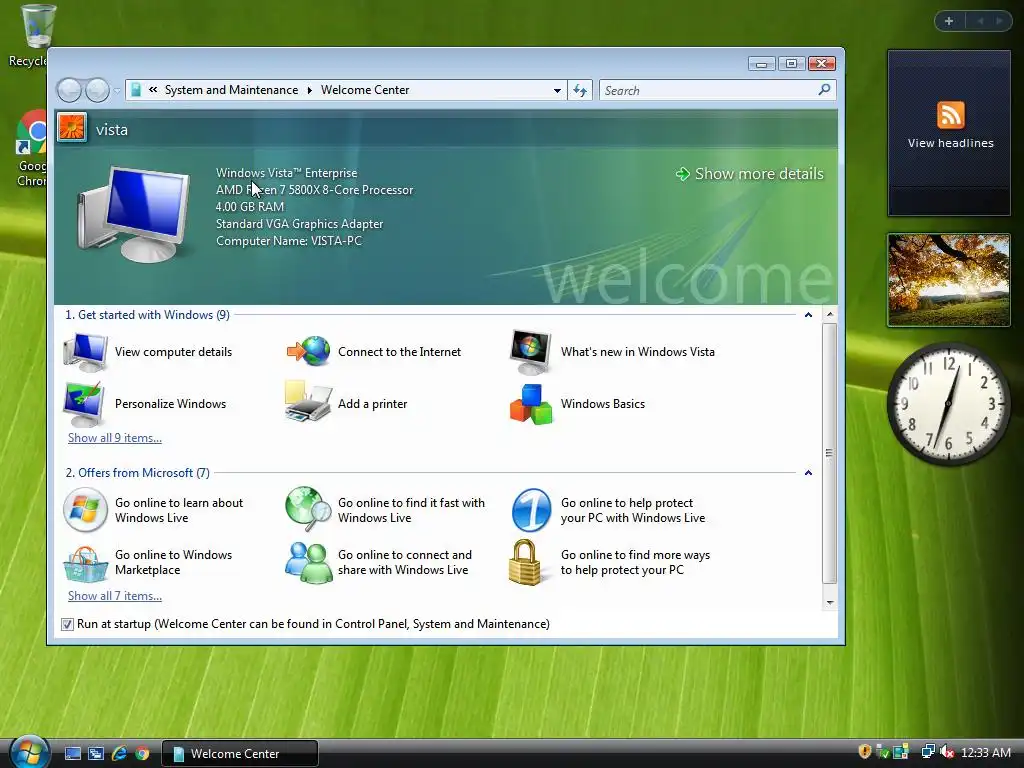Select the Personalize Windows icon
Viewport: 1024px width, 768px height.
coord(84,404)
